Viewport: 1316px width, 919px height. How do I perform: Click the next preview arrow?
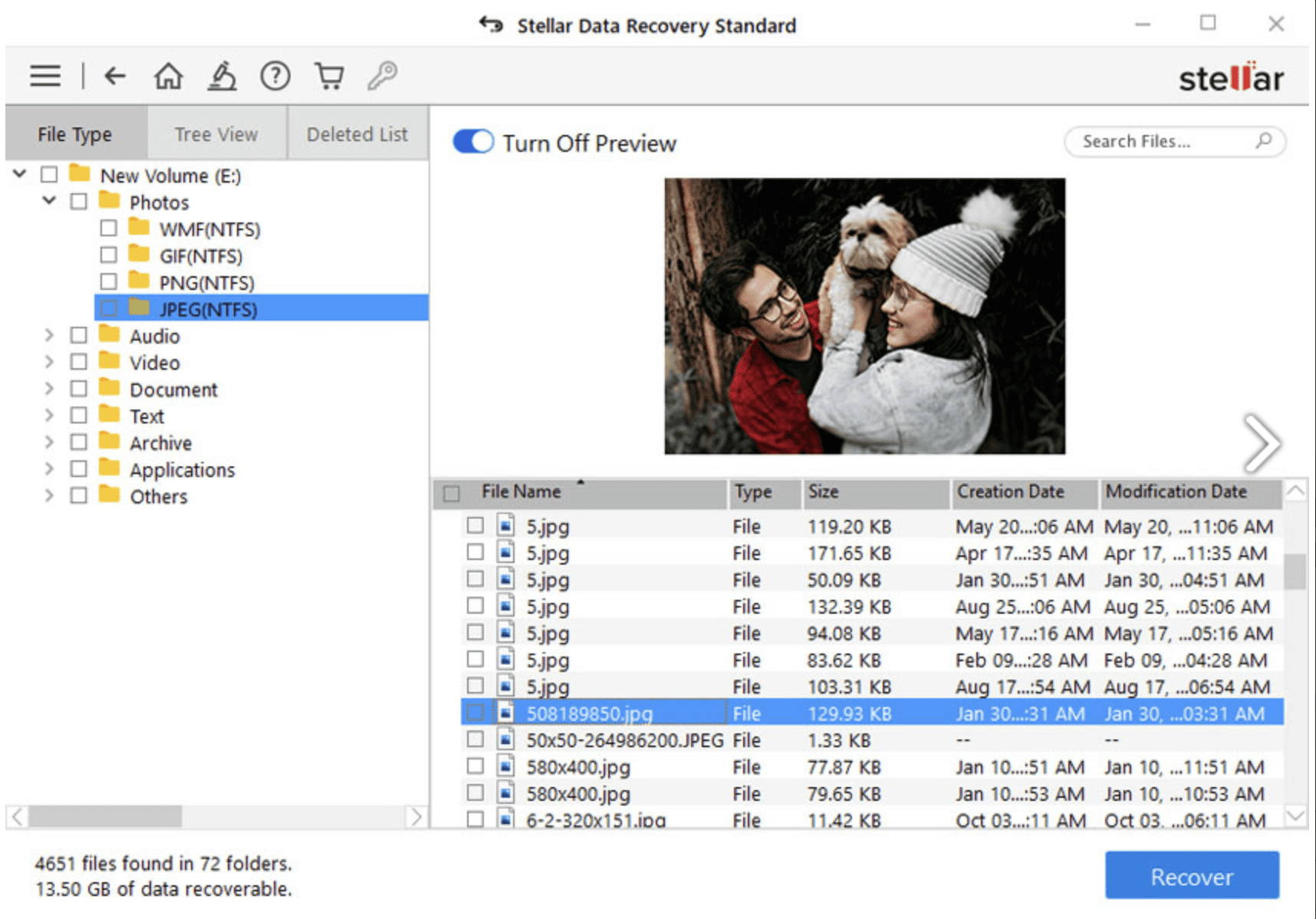[x=1260, y=443]
